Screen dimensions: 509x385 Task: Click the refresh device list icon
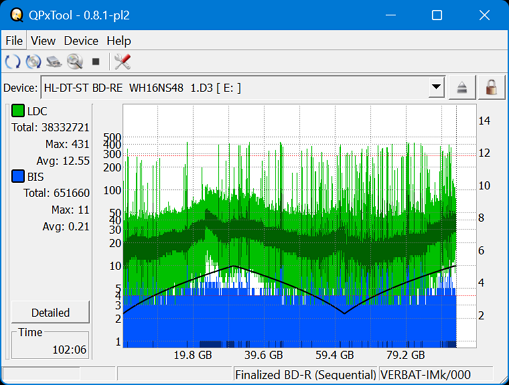point(13,62)
